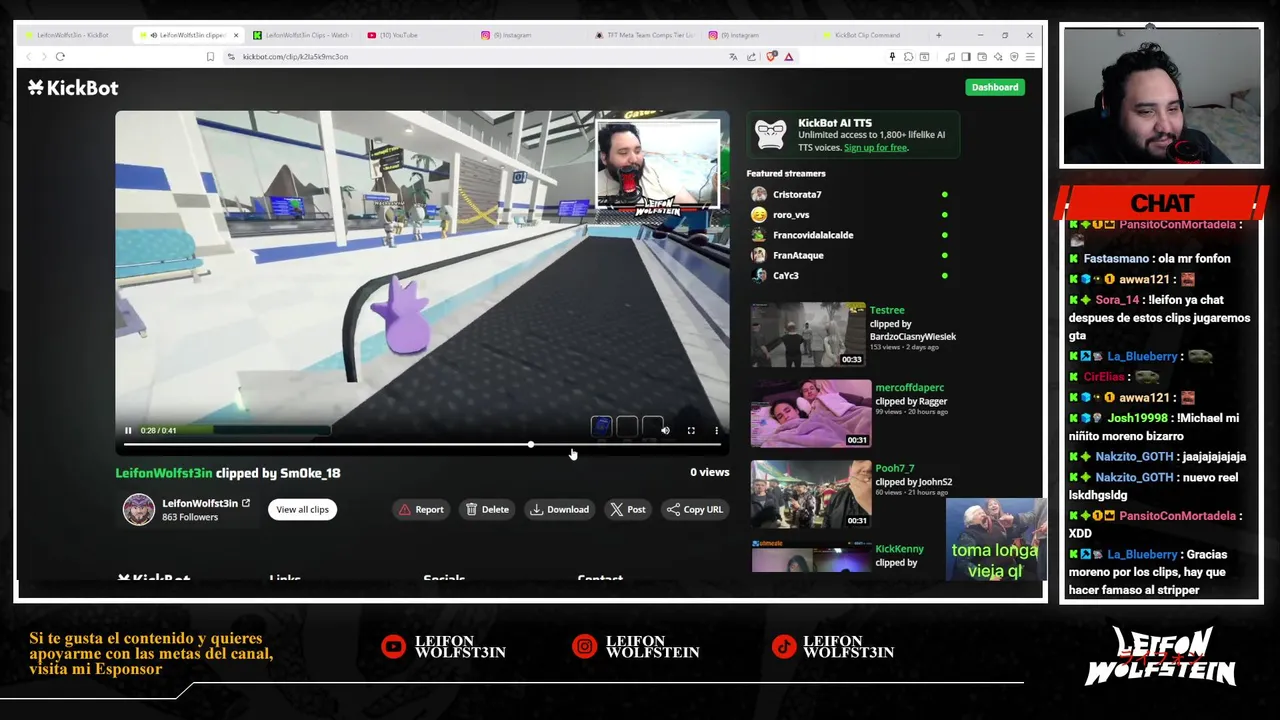Switch to LeifonWolfst3in - KickBot tab

pyautogui.click(x=72, y=35)
